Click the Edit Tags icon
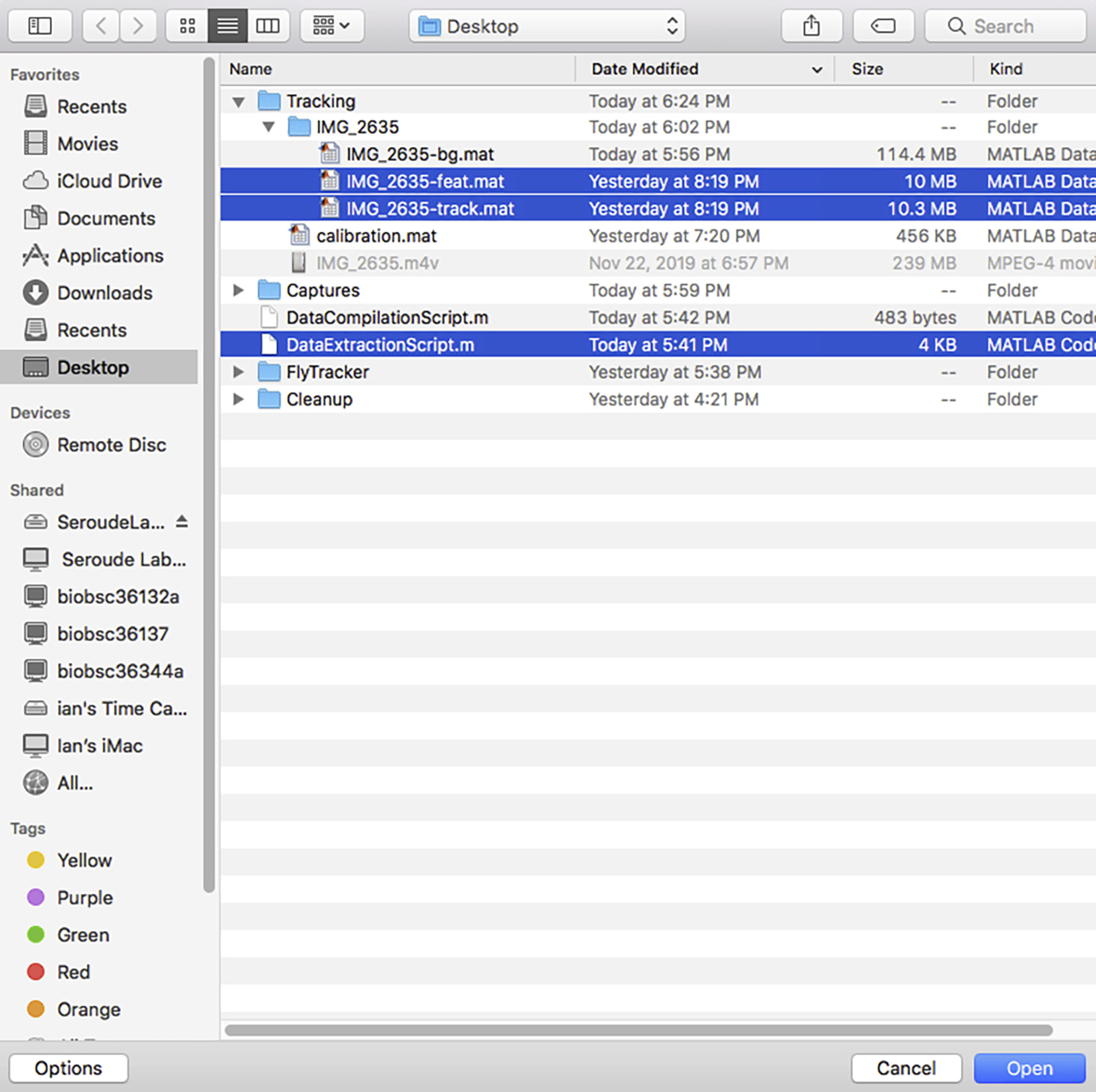 (x=882, y=26)
